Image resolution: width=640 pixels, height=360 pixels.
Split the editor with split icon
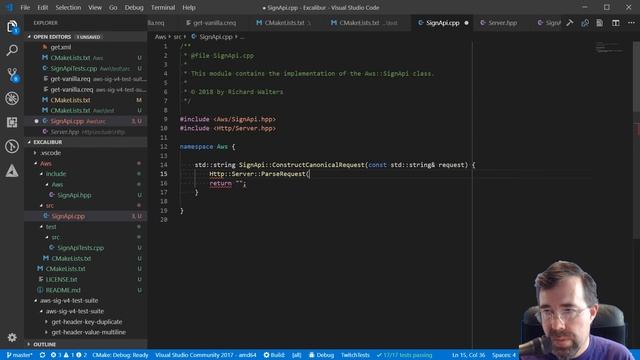click(616, 23)
